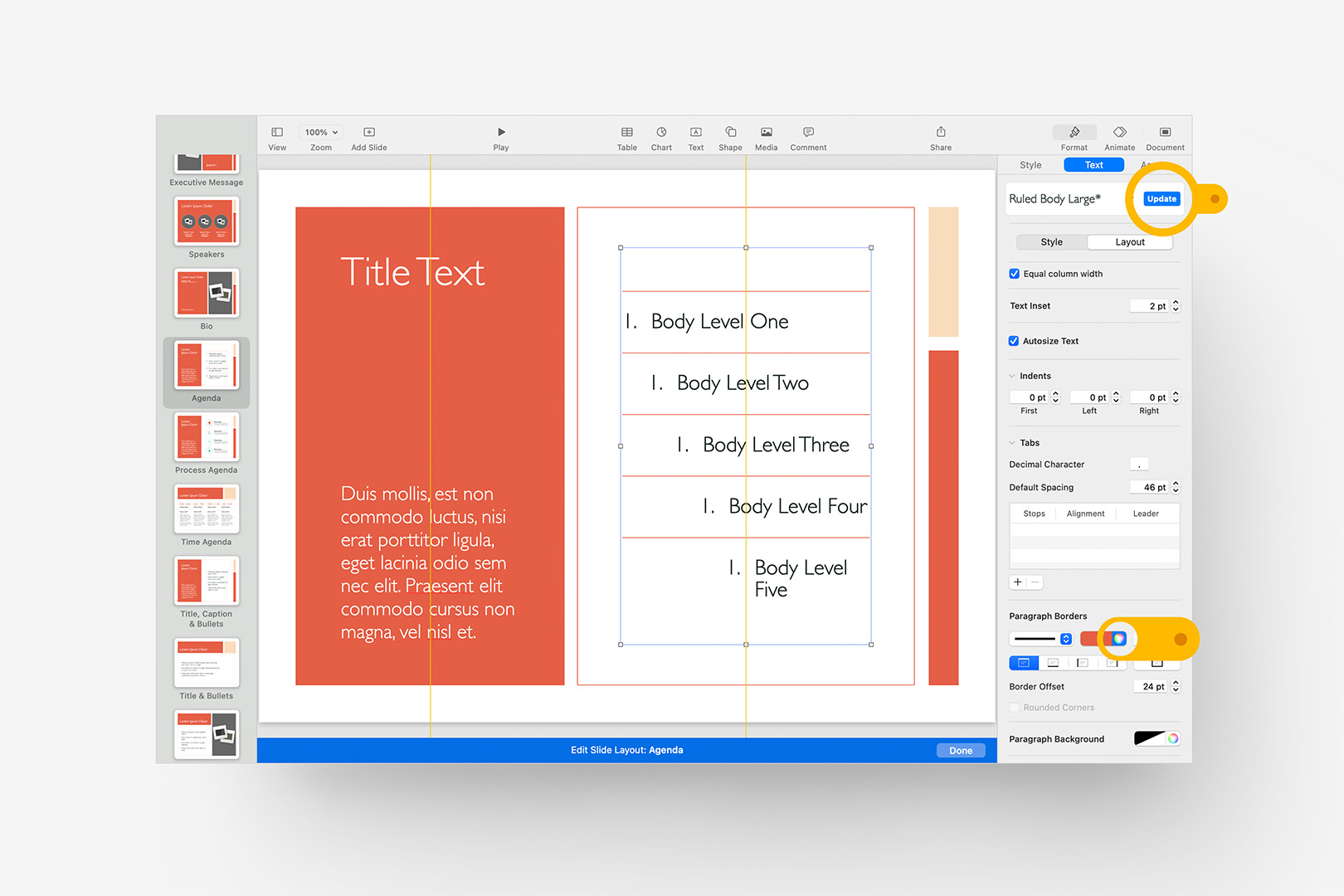Select the Layout segment
This screenshot has height=896, width=1344.
pos(1130,242)
